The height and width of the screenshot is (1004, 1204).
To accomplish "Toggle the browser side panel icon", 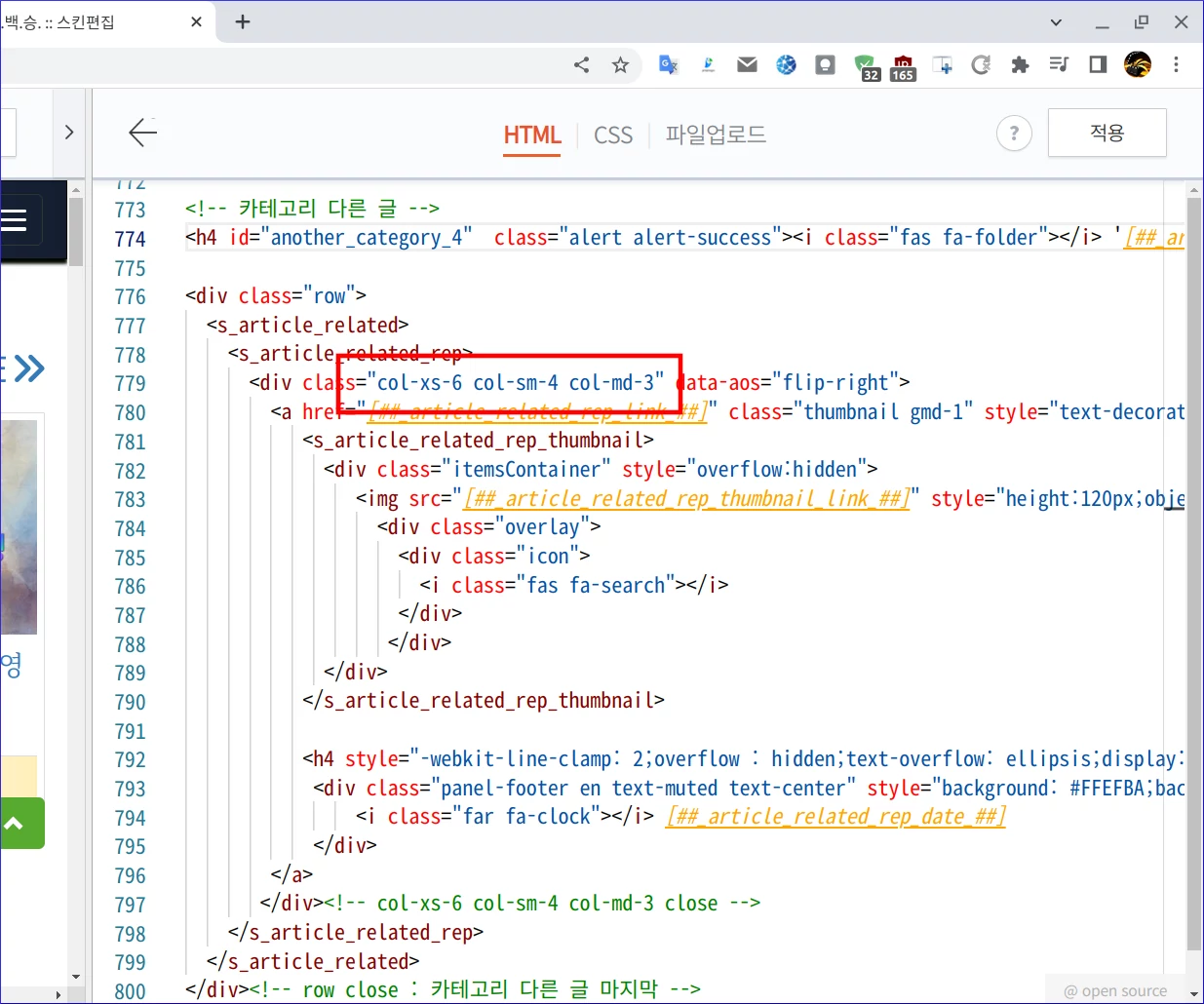I will point(1098,65).
